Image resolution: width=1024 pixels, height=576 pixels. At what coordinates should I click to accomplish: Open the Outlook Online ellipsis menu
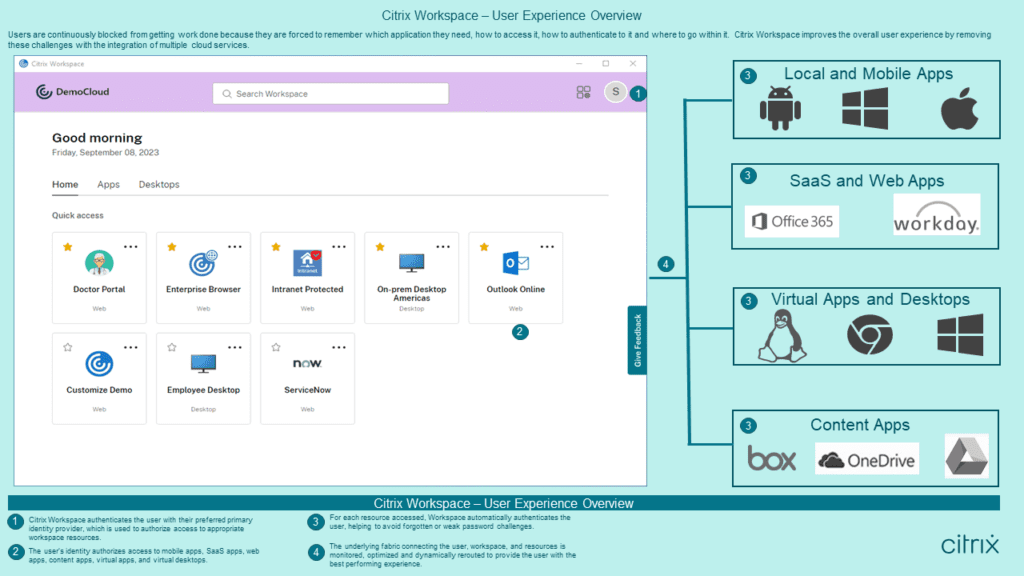click(547, 244)
